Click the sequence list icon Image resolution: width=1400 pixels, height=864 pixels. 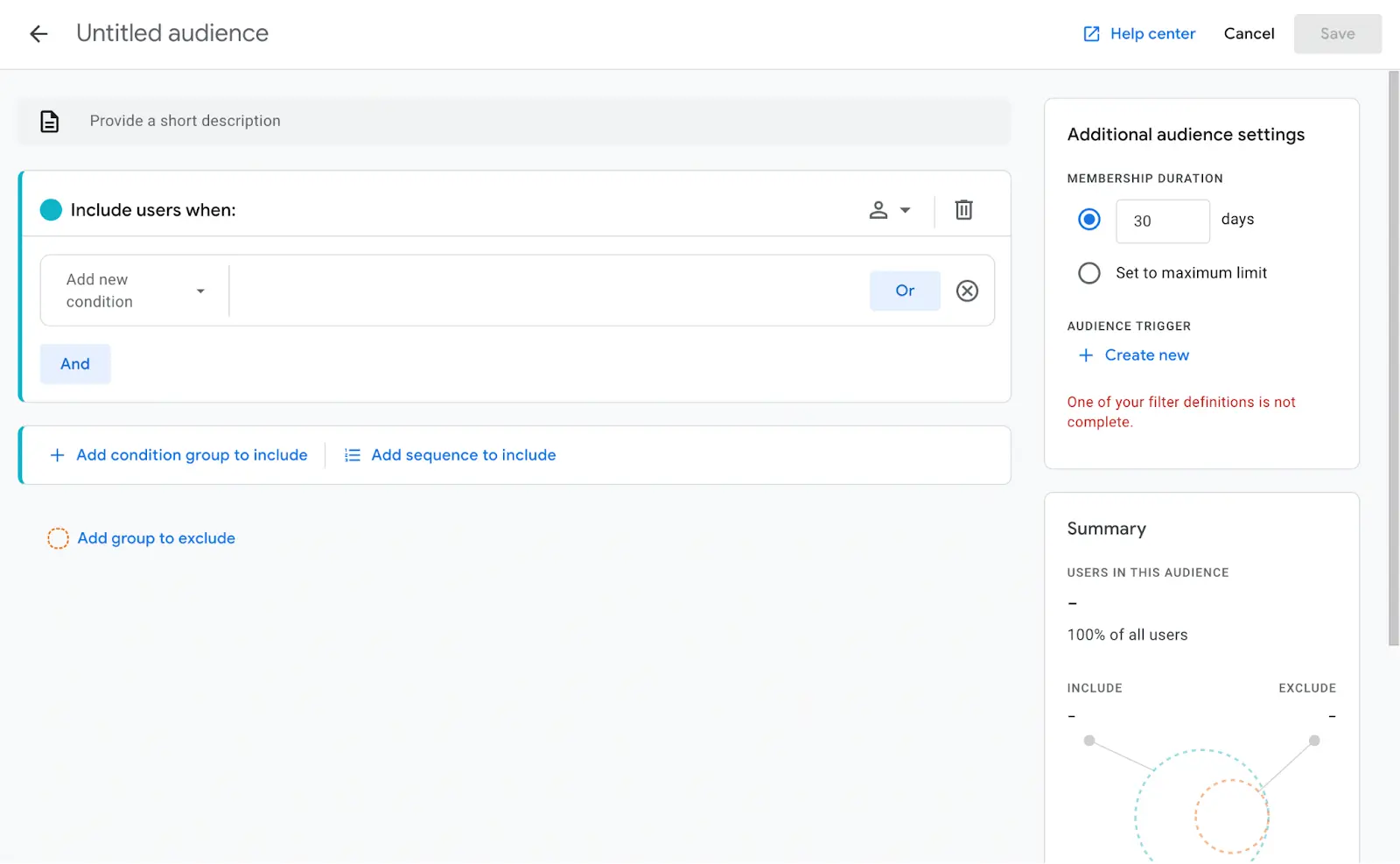point(353,455)
